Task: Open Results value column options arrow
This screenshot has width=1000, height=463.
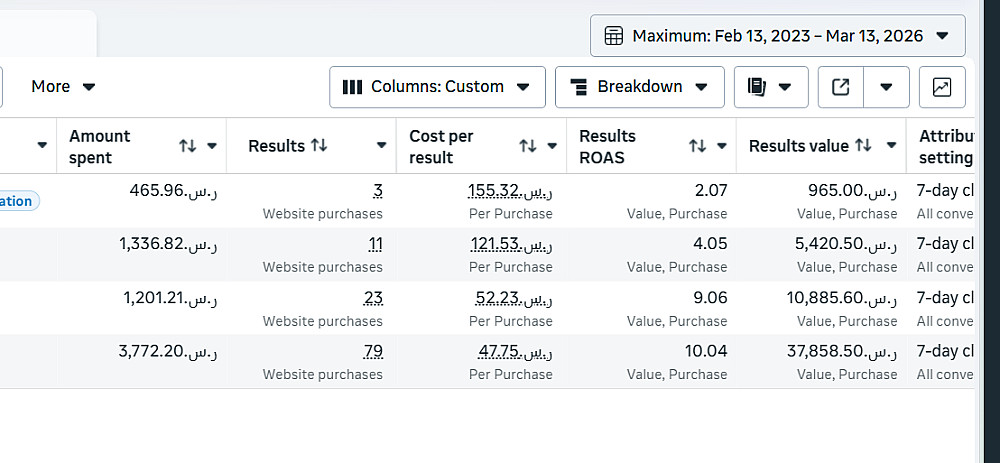Action: (x=891, y=146)
